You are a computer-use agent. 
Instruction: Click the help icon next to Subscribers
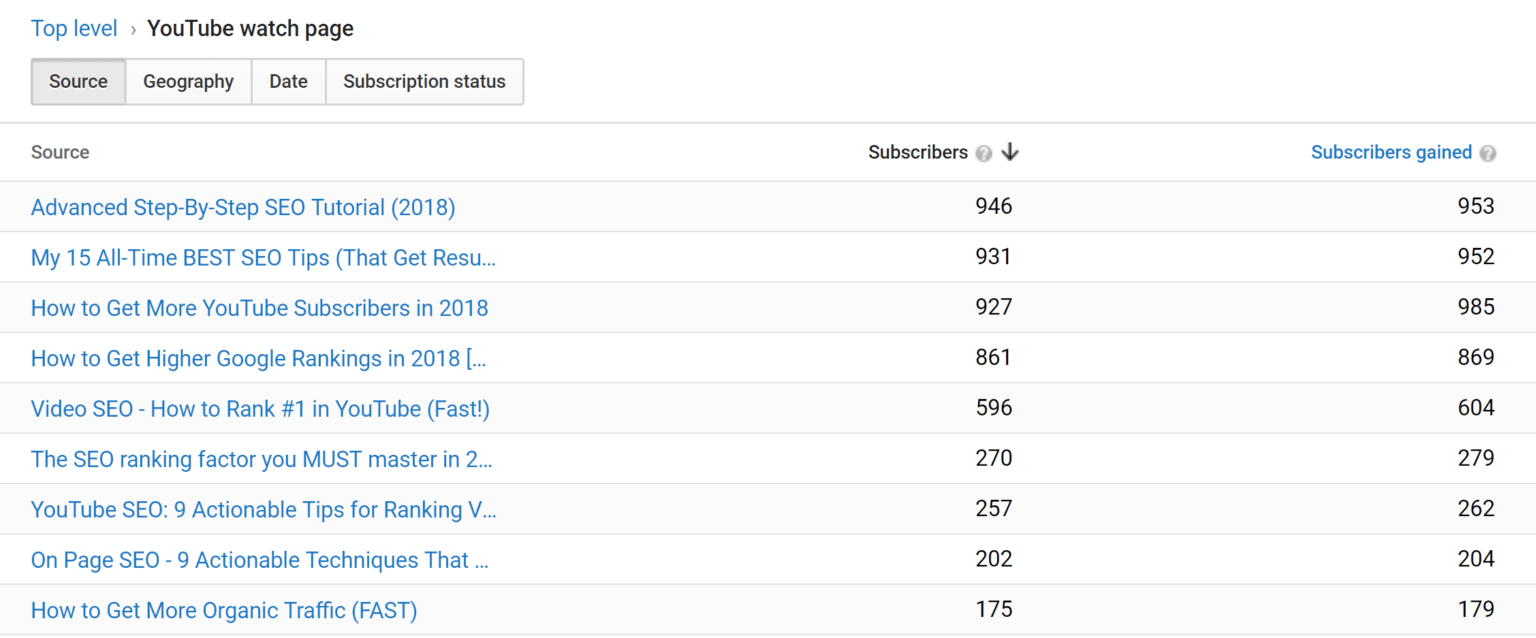[984, 153]
